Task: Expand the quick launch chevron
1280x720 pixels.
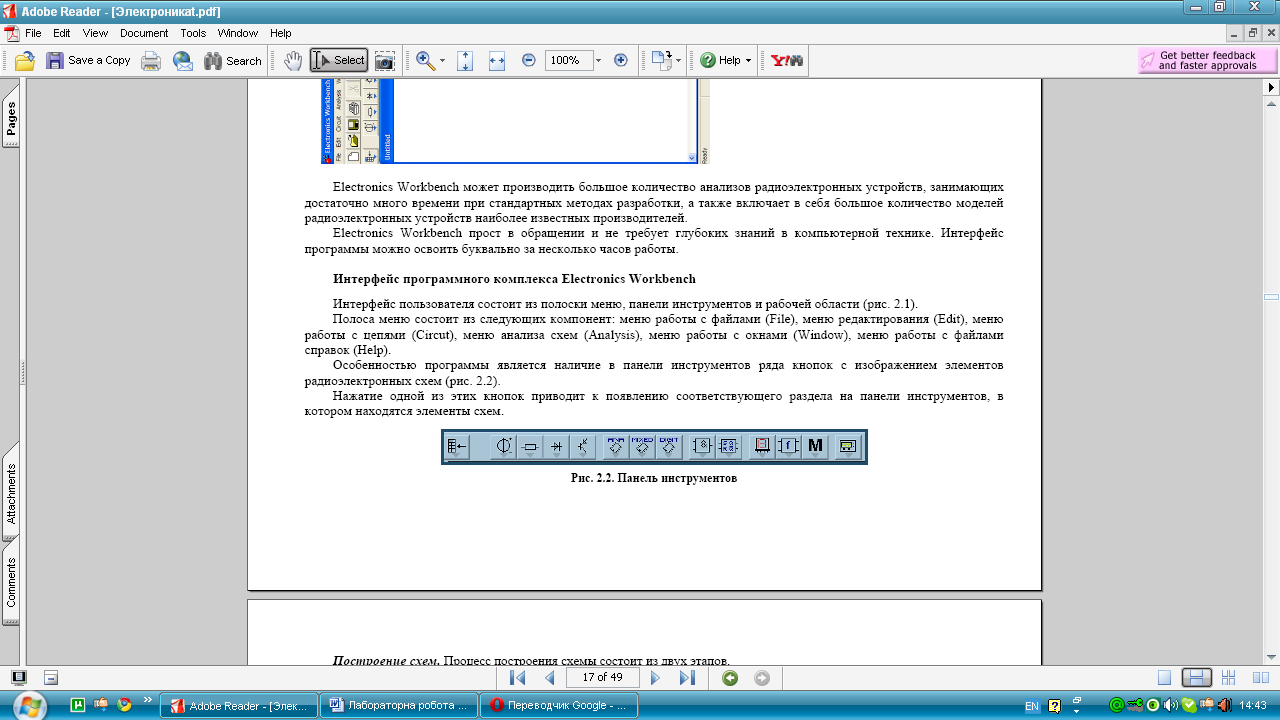Action: point(148,700)
